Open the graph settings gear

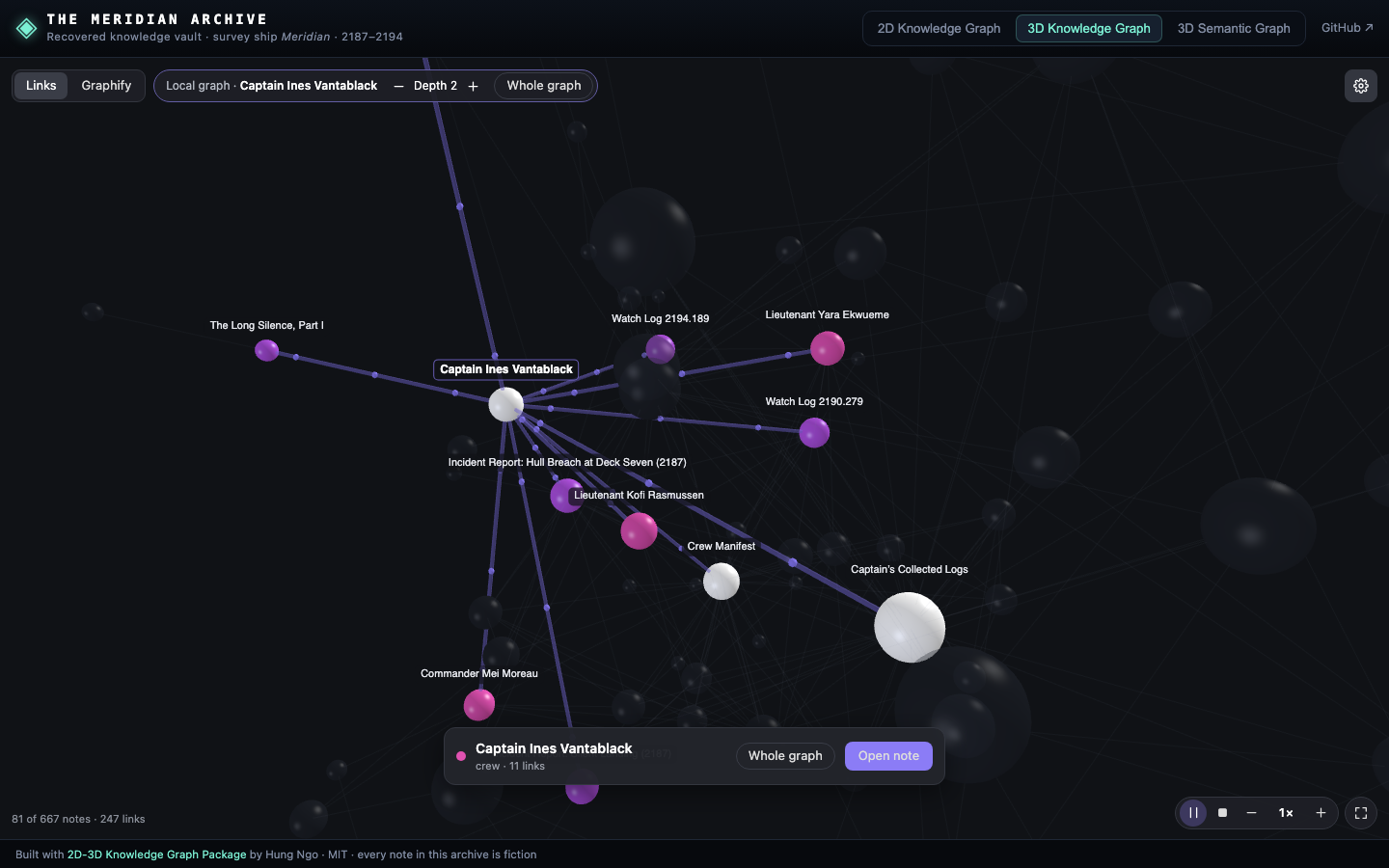point(1360,86)
